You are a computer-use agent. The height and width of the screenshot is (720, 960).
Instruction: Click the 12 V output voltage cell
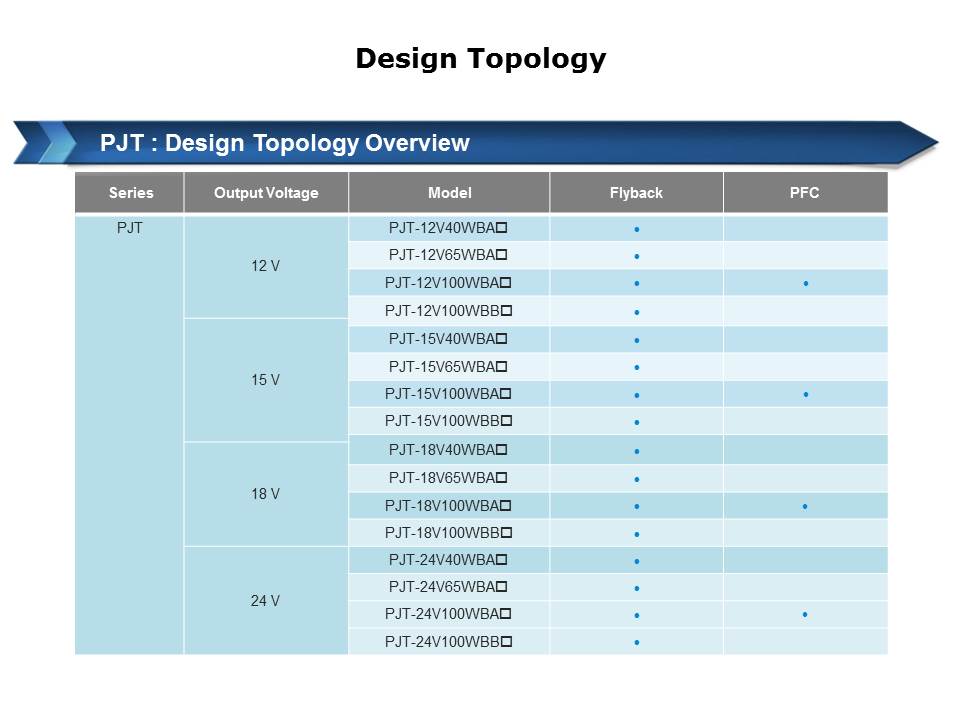click(x=265, y=266)
